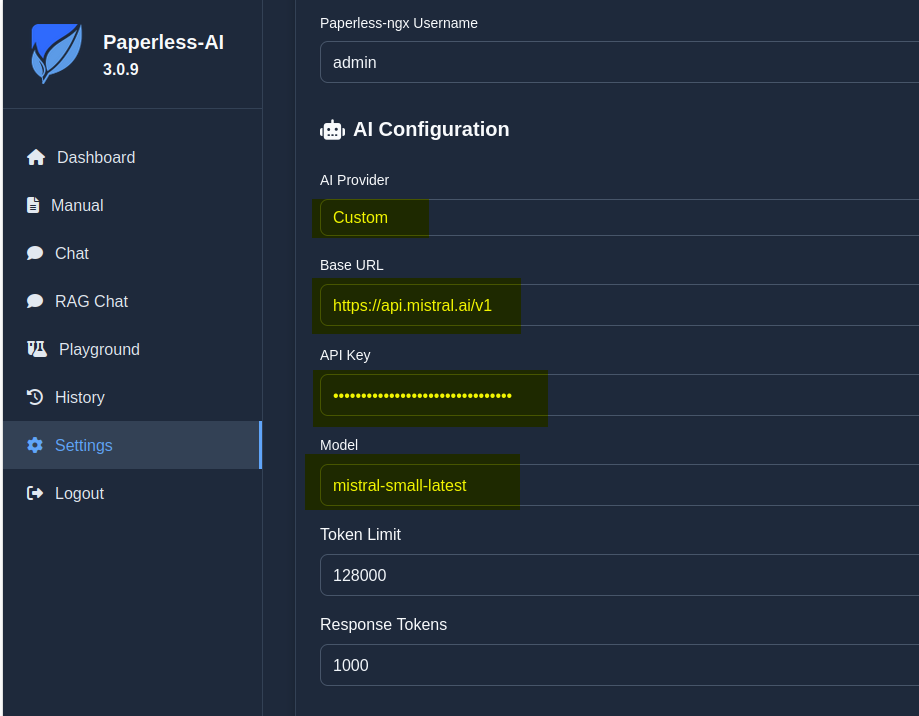The height and width of the screenshot is (716, 919).
Task: Click the Chat speech bubble icon
Action: pos(35,253)
